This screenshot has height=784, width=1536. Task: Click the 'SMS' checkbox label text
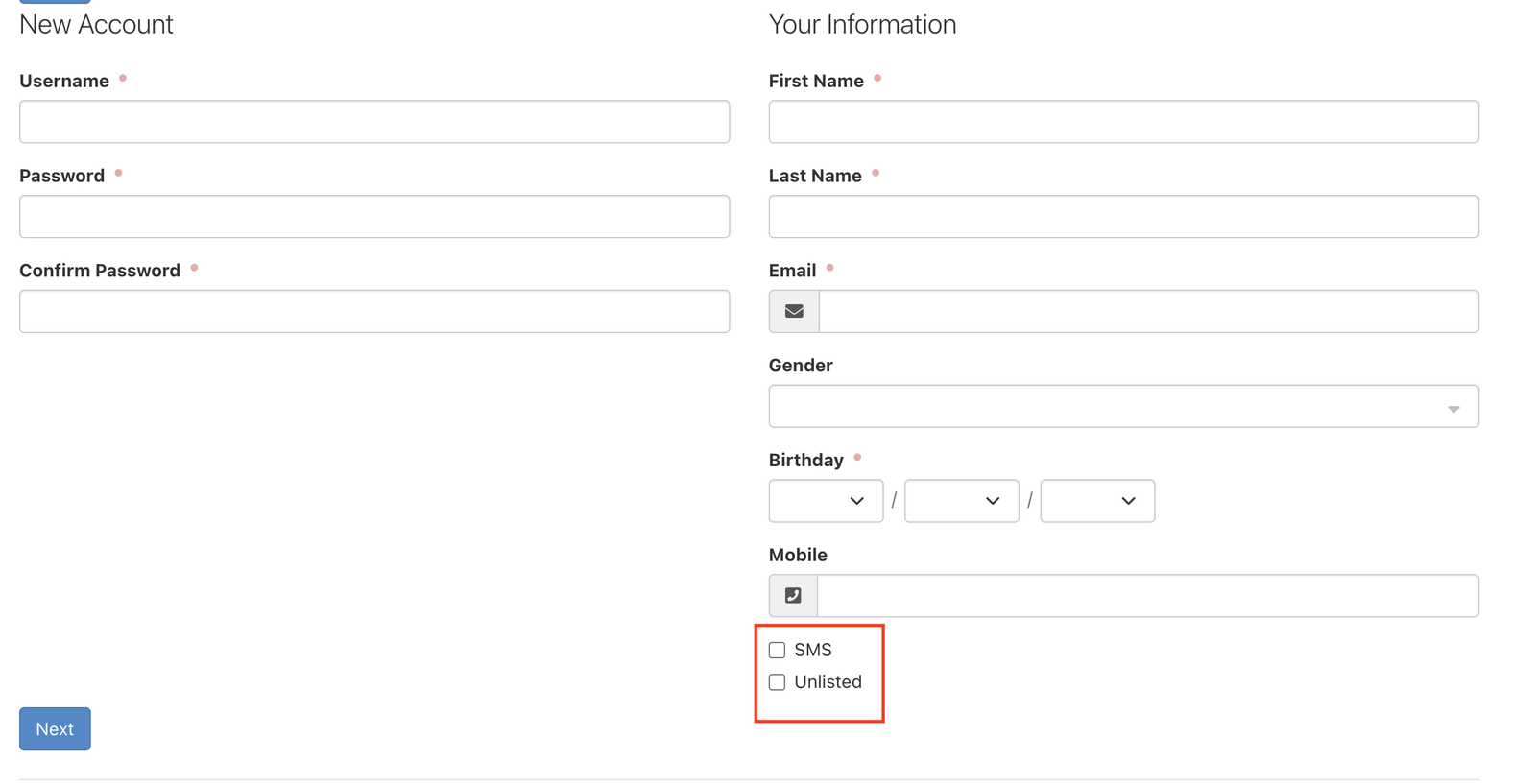pyautogui.click(x=813, y=651)
